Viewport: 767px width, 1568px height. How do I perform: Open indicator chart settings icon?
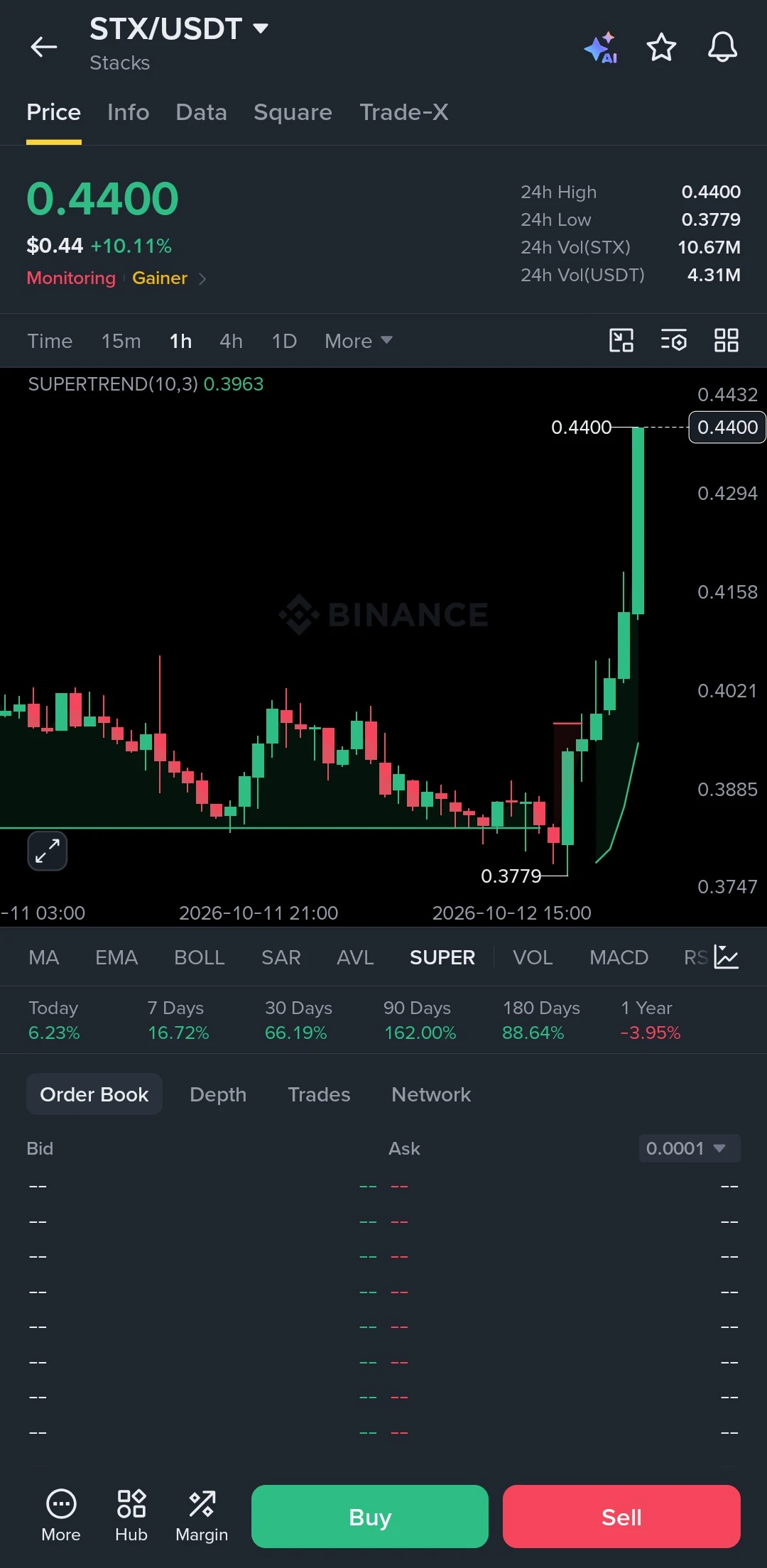(727, 957)
